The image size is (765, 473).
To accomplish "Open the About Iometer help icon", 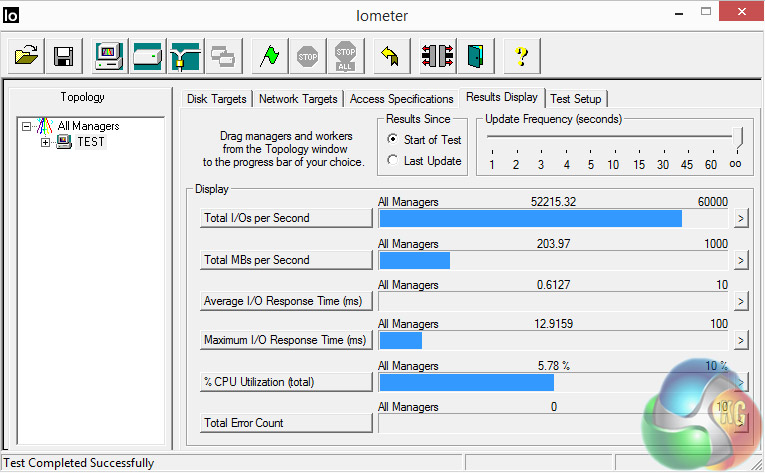I will click(522, 56).
